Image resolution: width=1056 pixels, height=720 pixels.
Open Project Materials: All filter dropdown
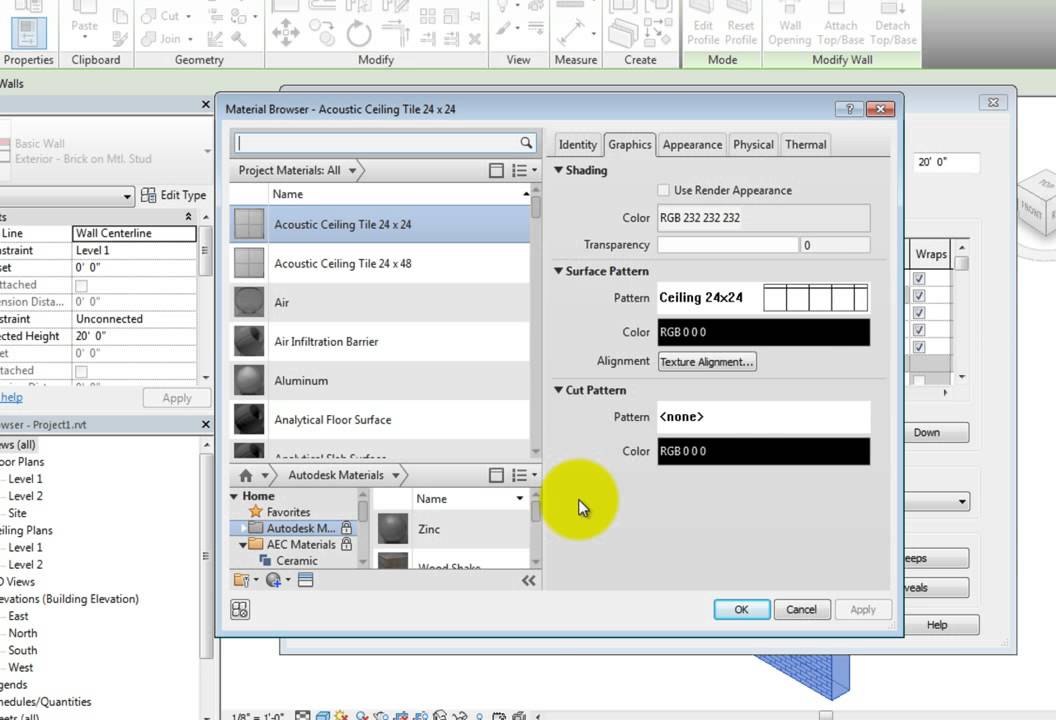[352, 171]
